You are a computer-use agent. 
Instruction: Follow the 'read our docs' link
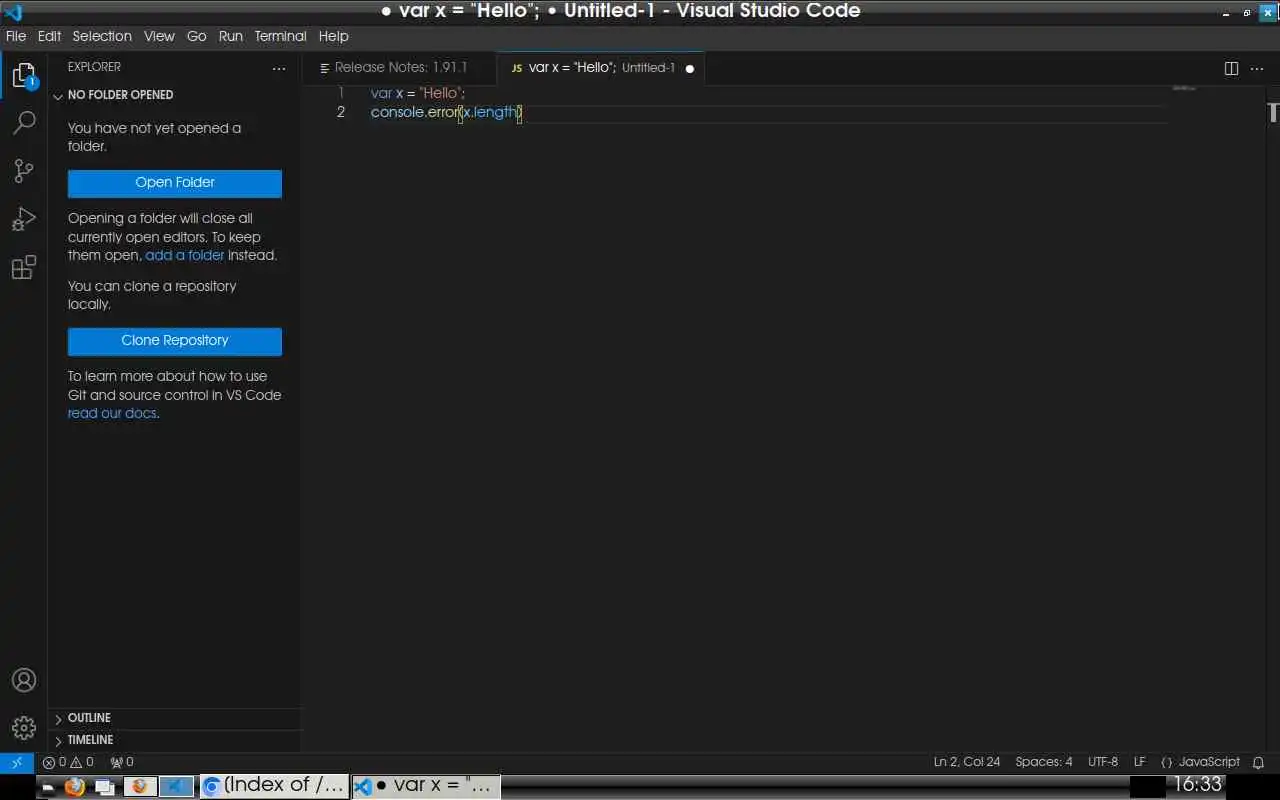point(112,413)
